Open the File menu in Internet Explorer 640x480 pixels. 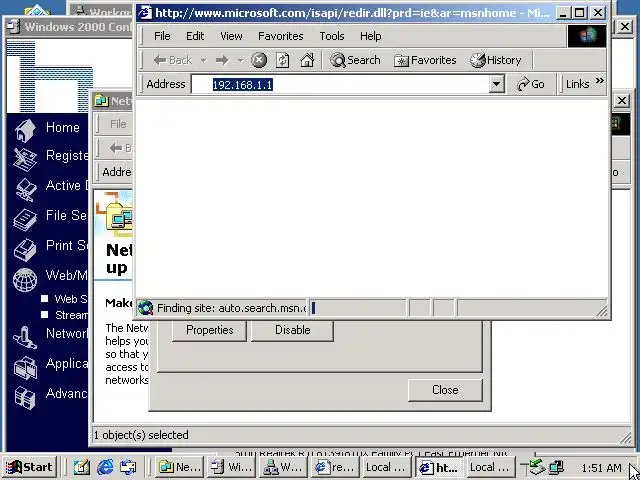click(162, 36)
